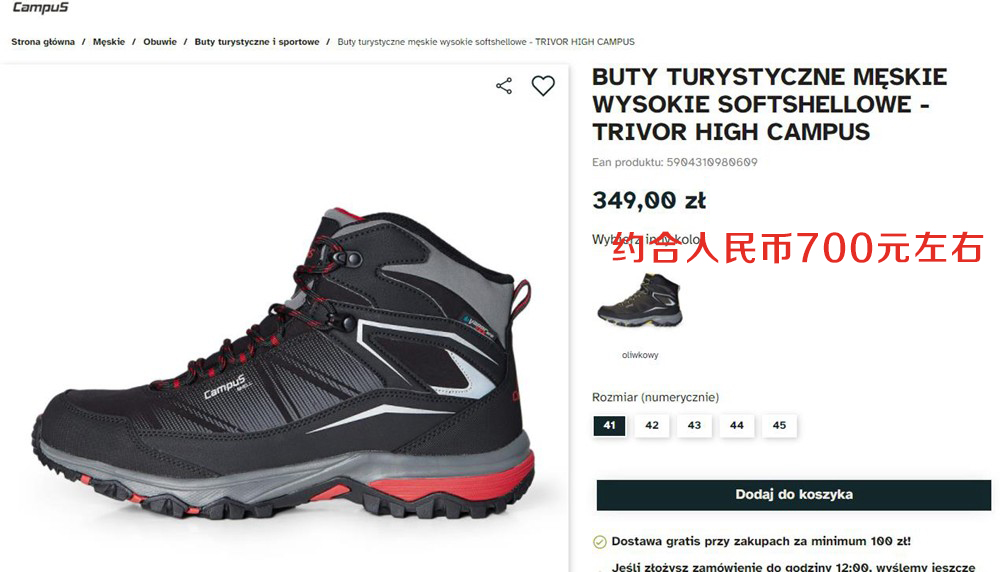This screenshot has height=572, width=1000.
Task: Select size 43
Action: (695, 425)
